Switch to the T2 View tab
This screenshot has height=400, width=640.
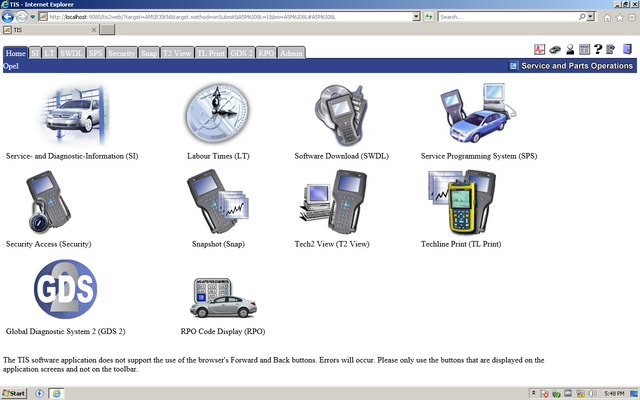pyautogui.click(x=177, y=53)
